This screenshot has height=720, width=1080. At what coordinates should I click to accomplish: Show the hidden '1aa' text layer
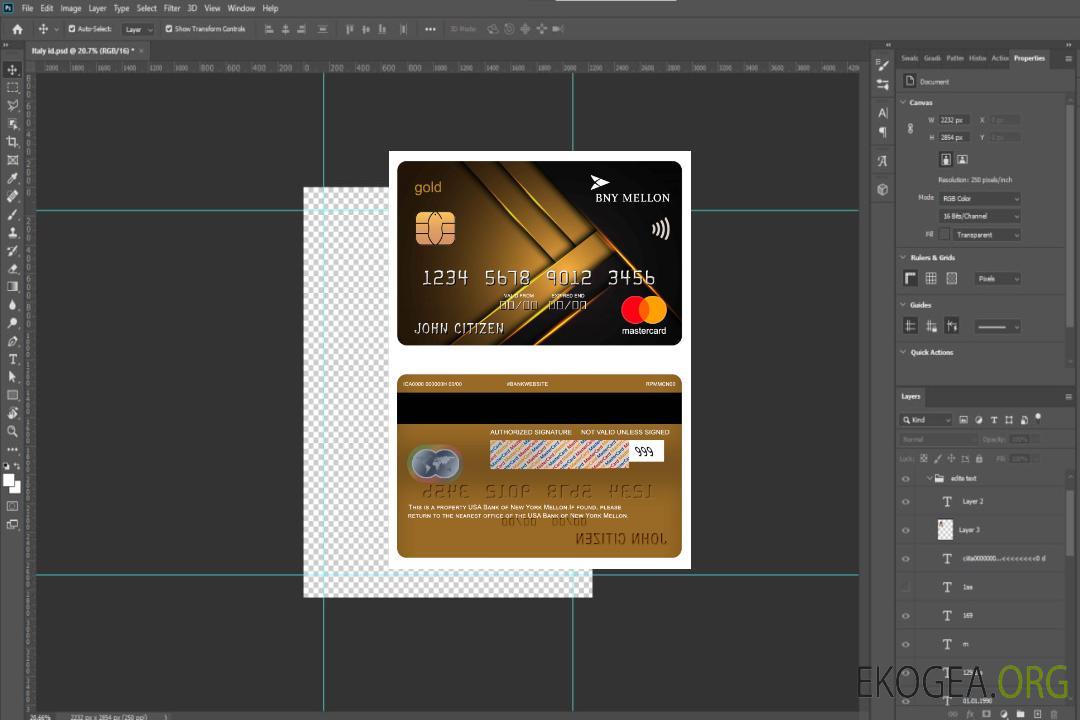pyautogui.click(x=906, y=587)
